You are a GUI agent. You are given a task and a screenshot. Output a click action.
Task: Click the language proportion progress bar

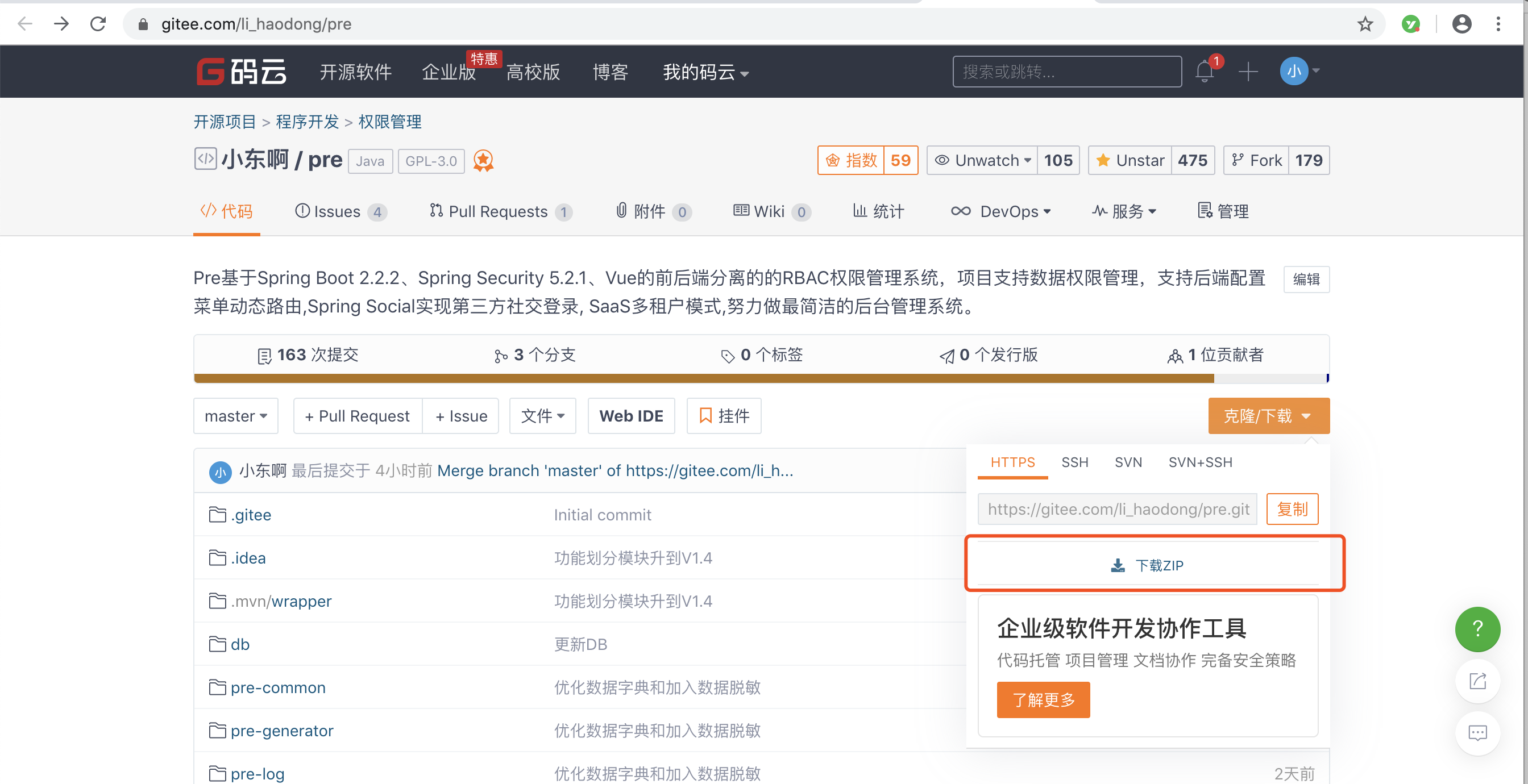(761, 378)
